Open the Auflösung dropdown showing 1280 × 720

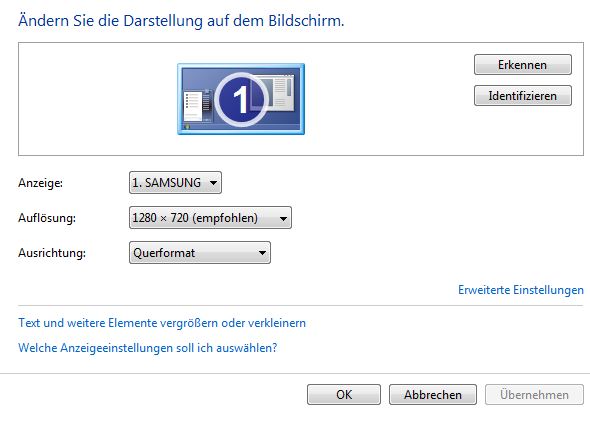(x=210, y=217)
